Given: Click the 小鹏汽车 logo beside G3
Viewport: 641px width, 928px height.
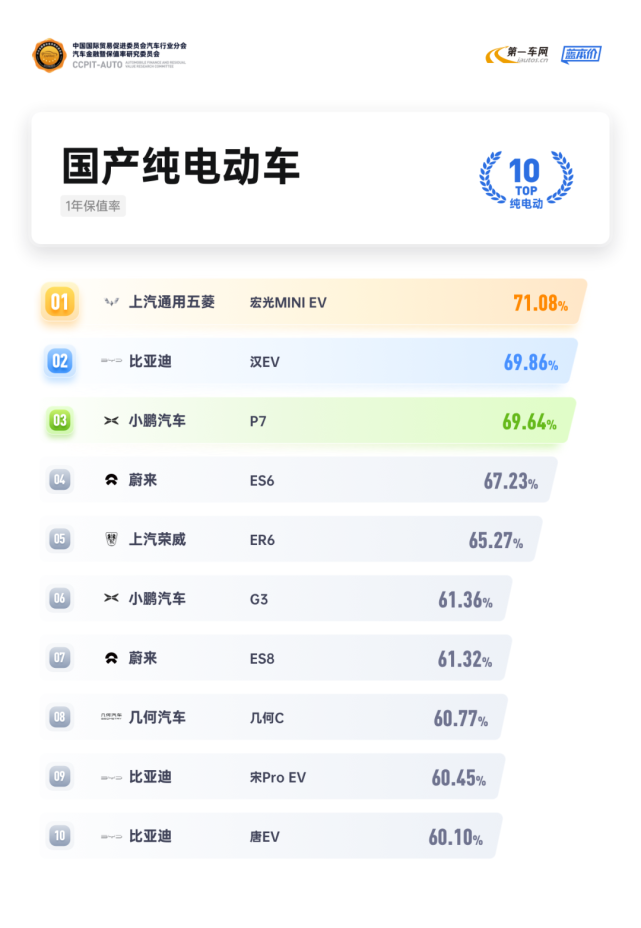Looking at the screenshot, I should tap(111, 598).
